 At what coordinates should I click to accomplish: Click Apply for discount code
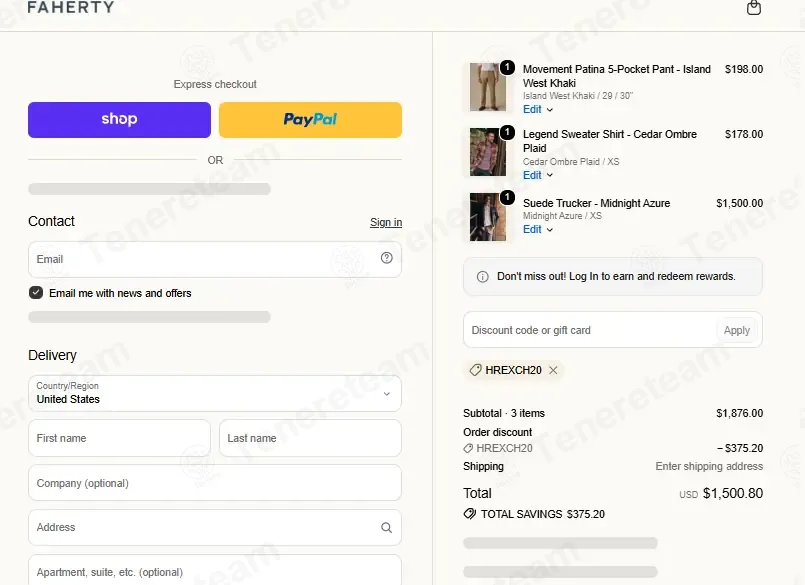click(737, 330)
